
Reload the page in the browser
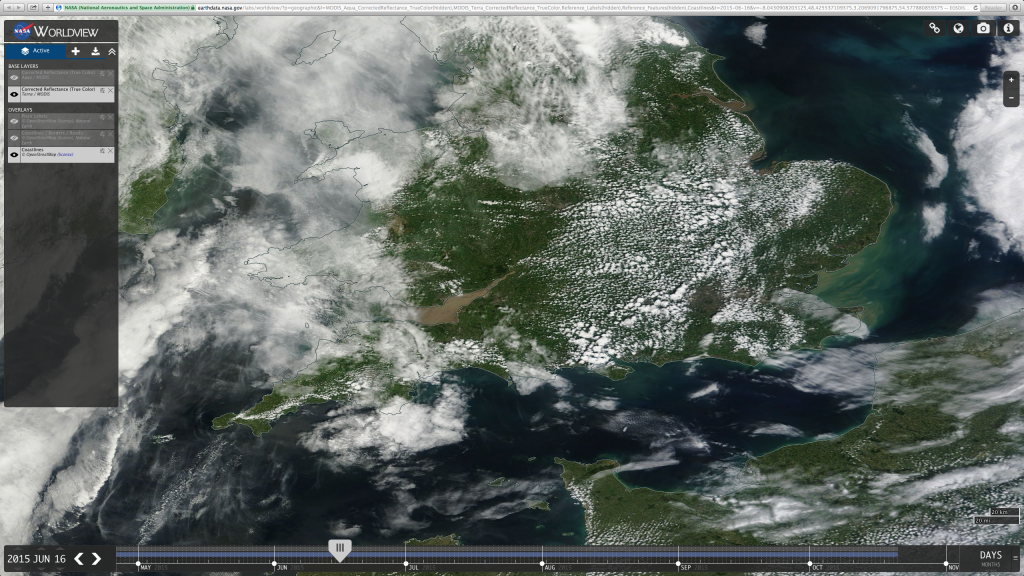976,7
